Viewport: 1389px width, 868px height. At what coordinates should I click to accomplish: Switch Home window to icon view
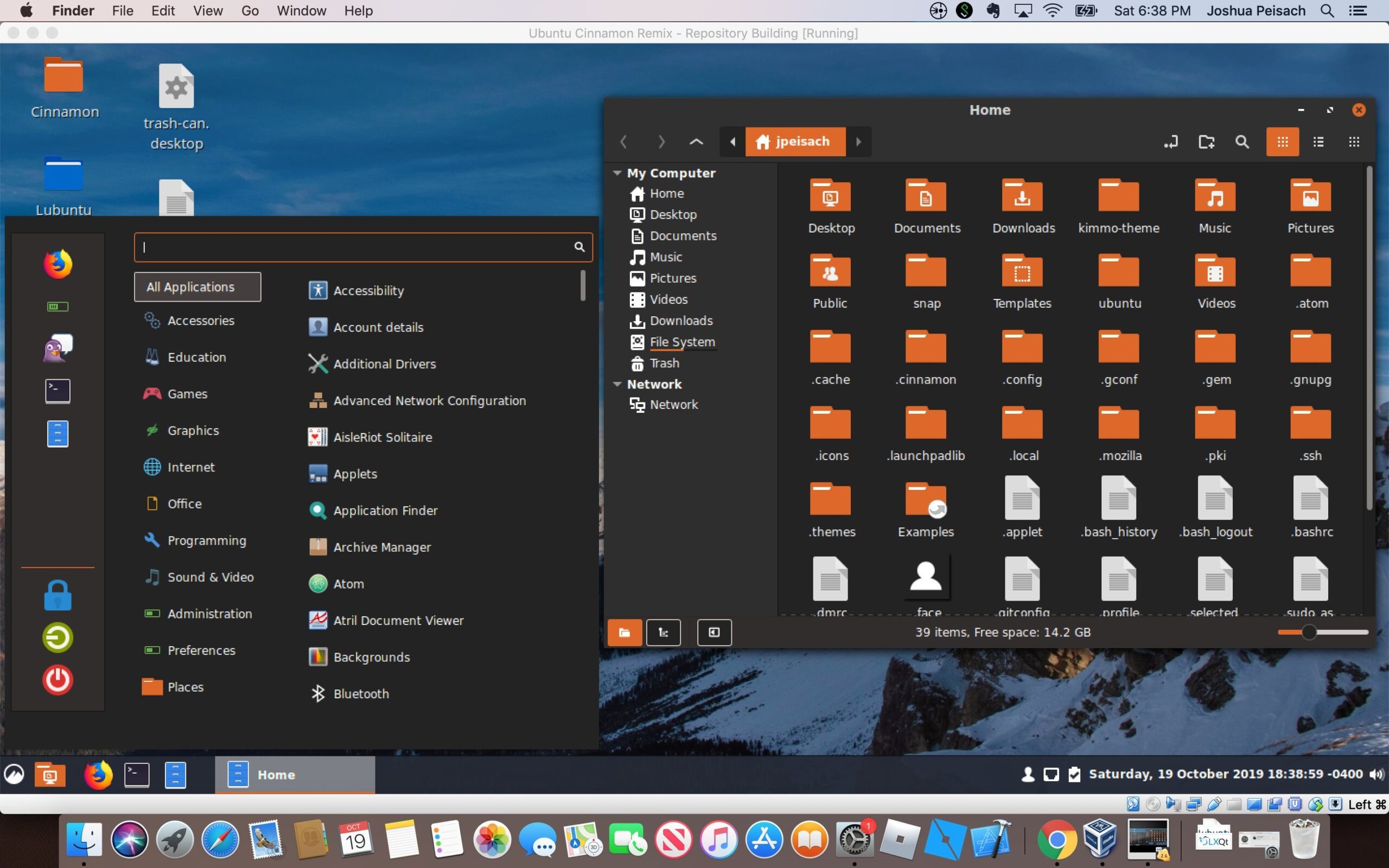(1283, 142)
